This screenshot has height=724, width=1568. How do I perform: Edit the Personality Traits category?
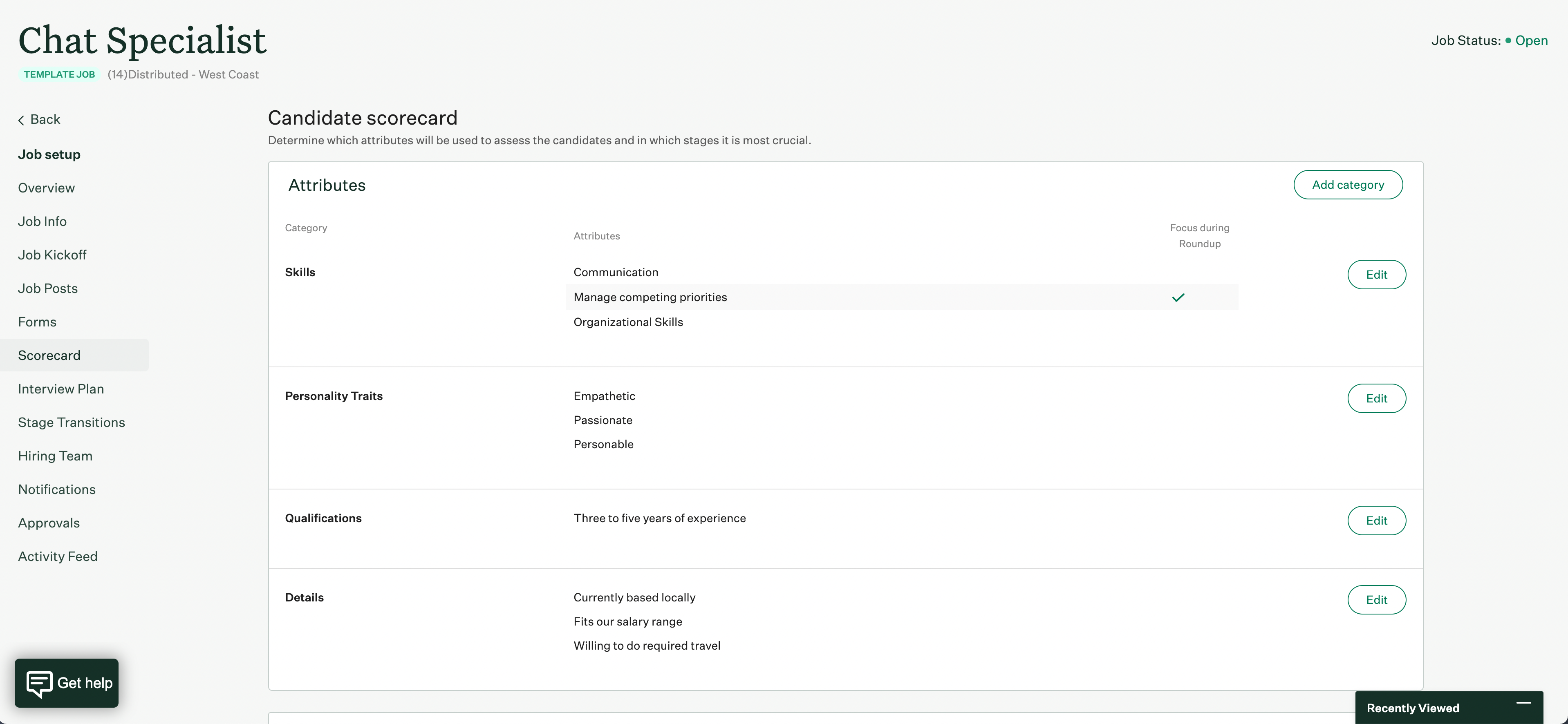[1377, 398]
